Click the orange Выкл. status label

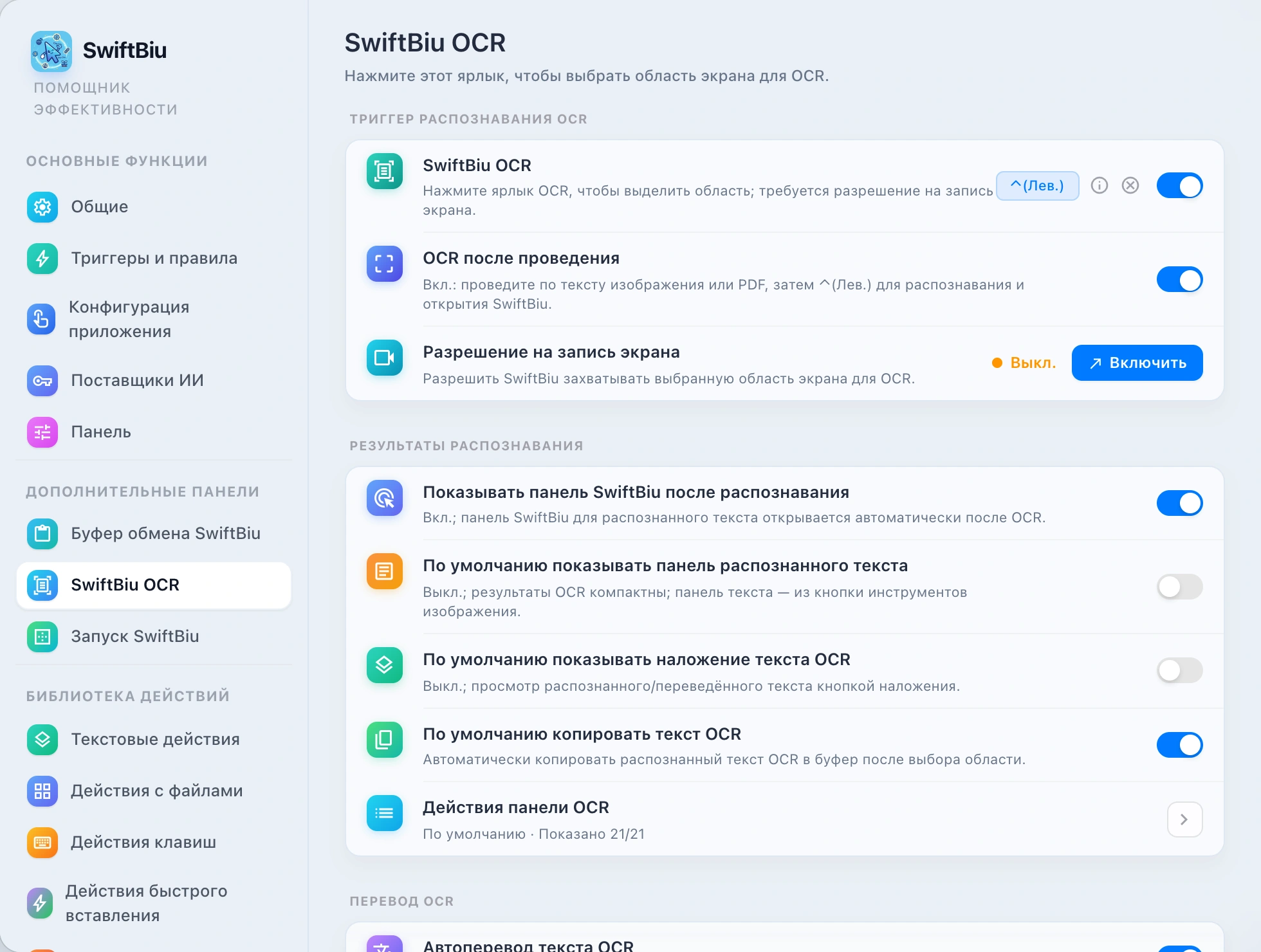(x=1024, y=363)
